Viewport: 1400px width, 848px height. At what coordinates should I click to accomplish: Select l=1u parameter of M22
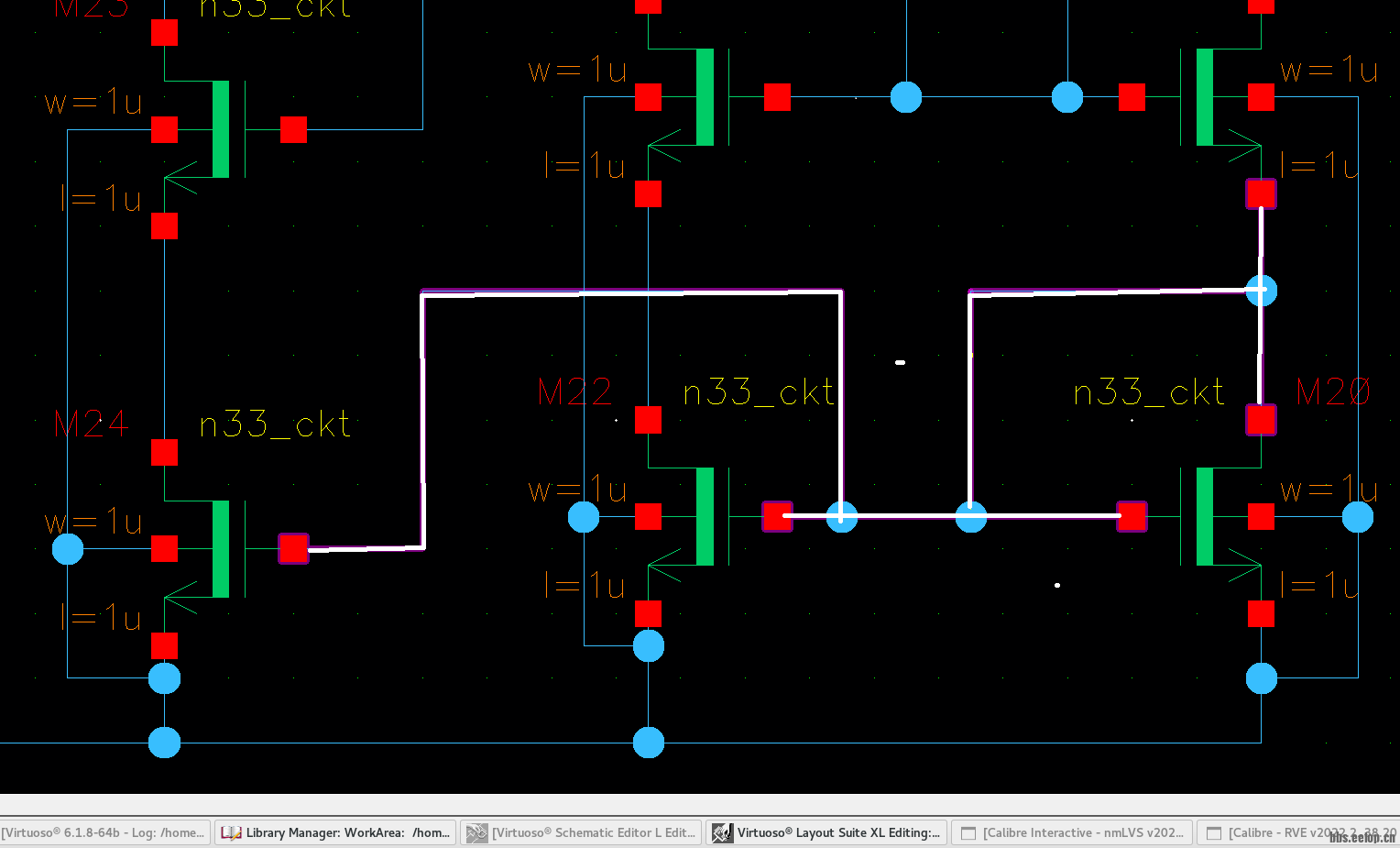click(x=585, y=585)
